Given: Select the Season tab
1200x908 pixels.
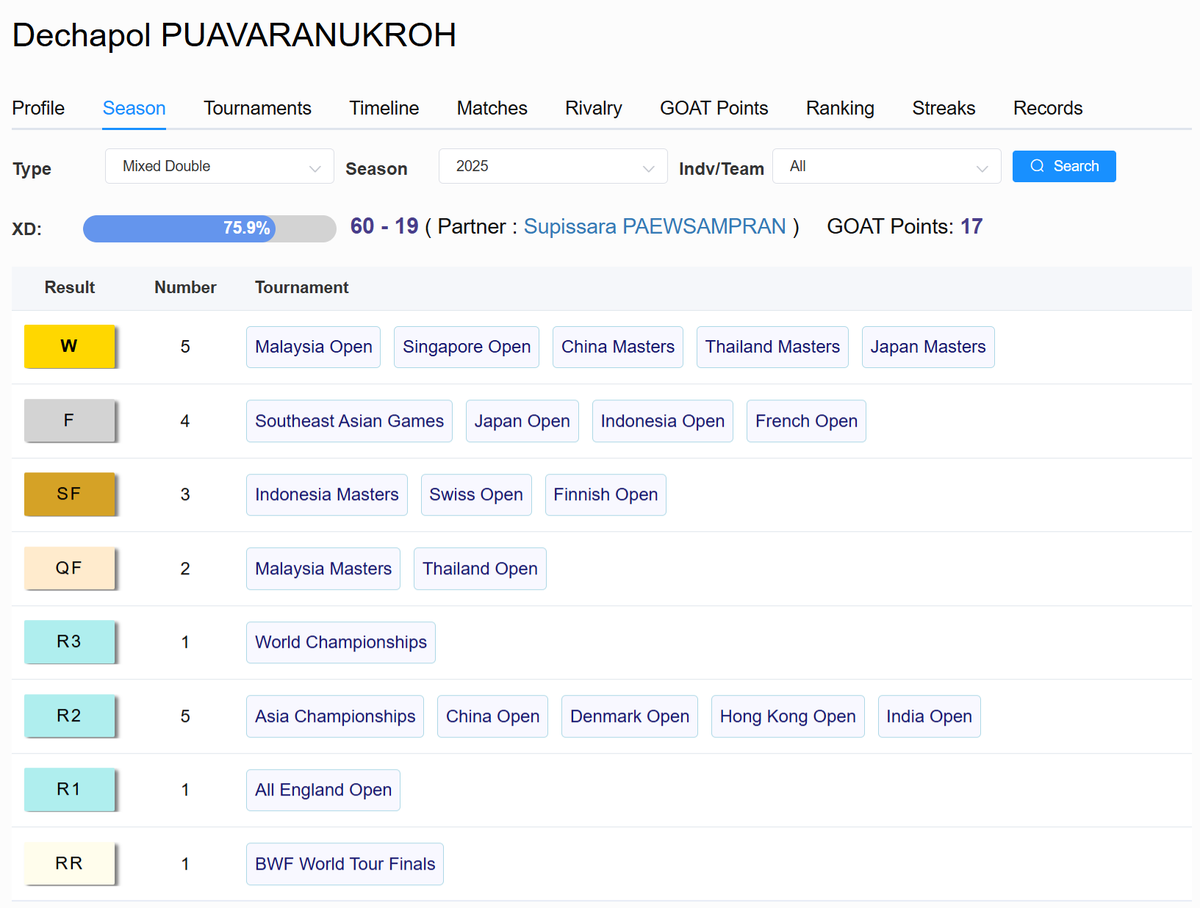Looking at the screenshot, I should click(x=134, y=108).
